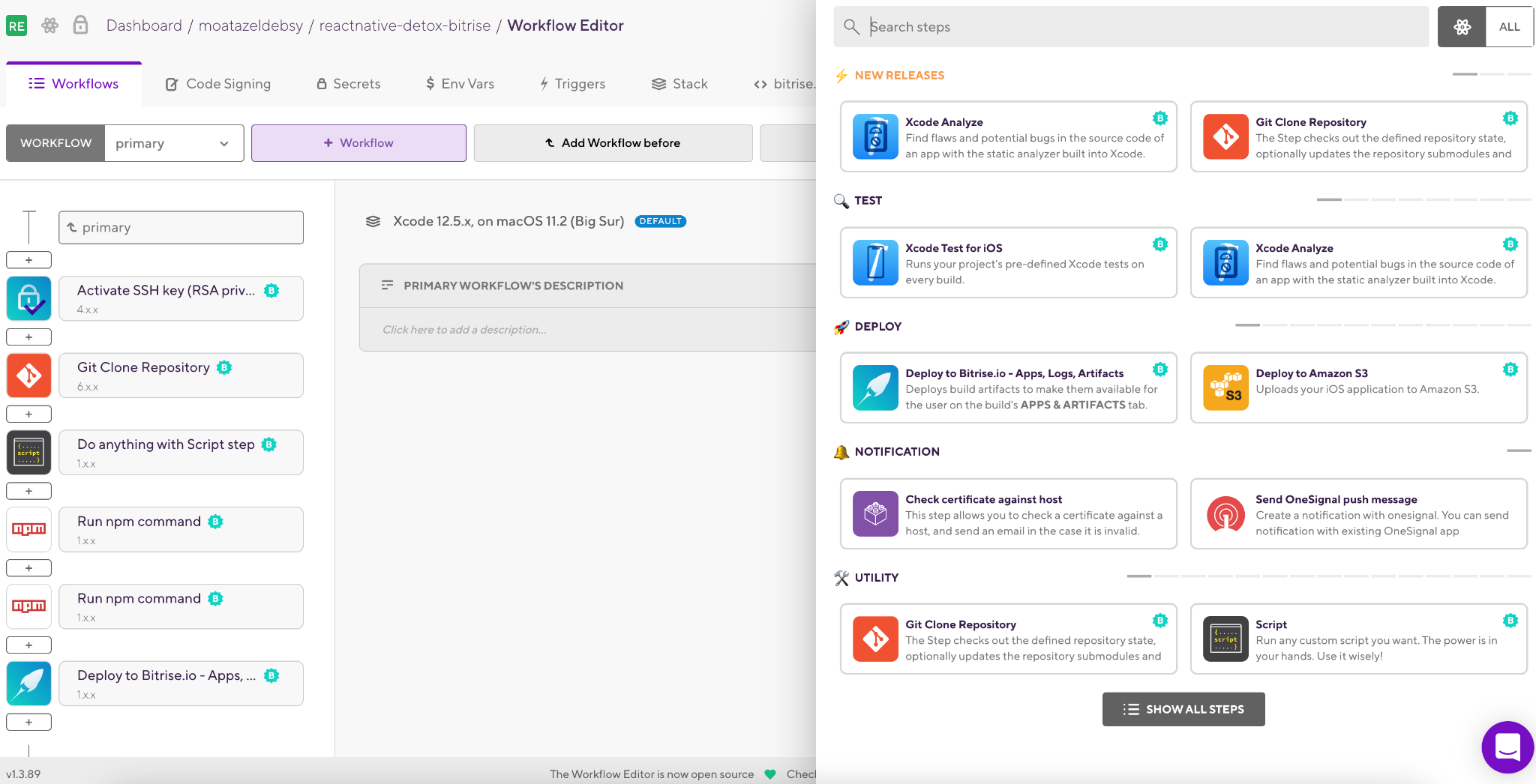
Task: Click the padlock icon in header
Action: tap(80, 25)
